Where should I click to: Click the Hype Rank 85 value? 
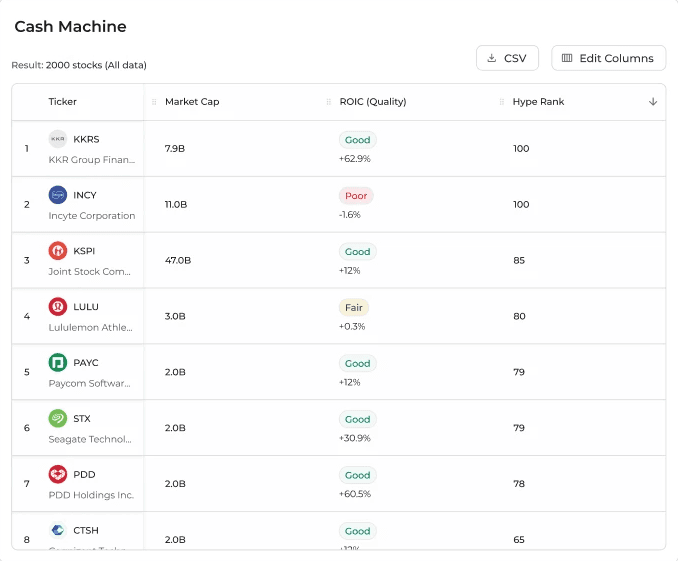pos(519,260)
